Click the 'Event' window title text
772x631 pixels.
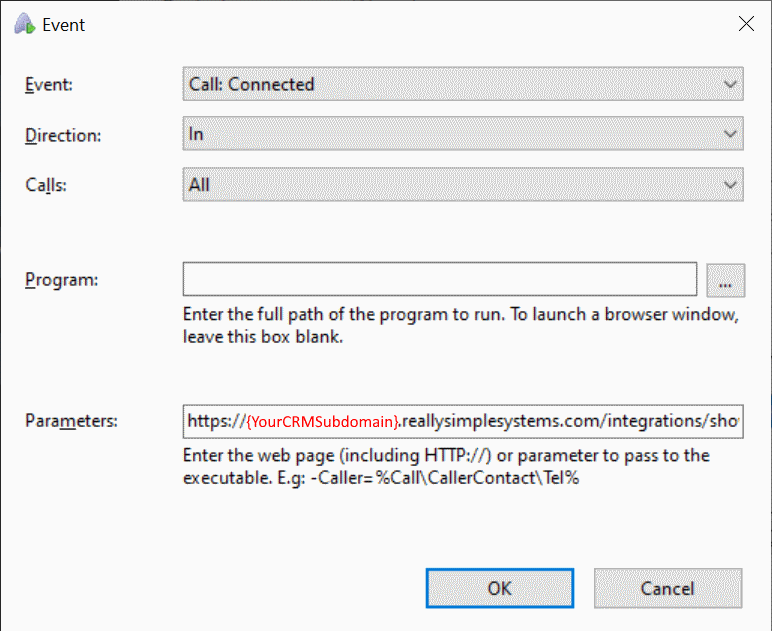[x=62, y=25]
